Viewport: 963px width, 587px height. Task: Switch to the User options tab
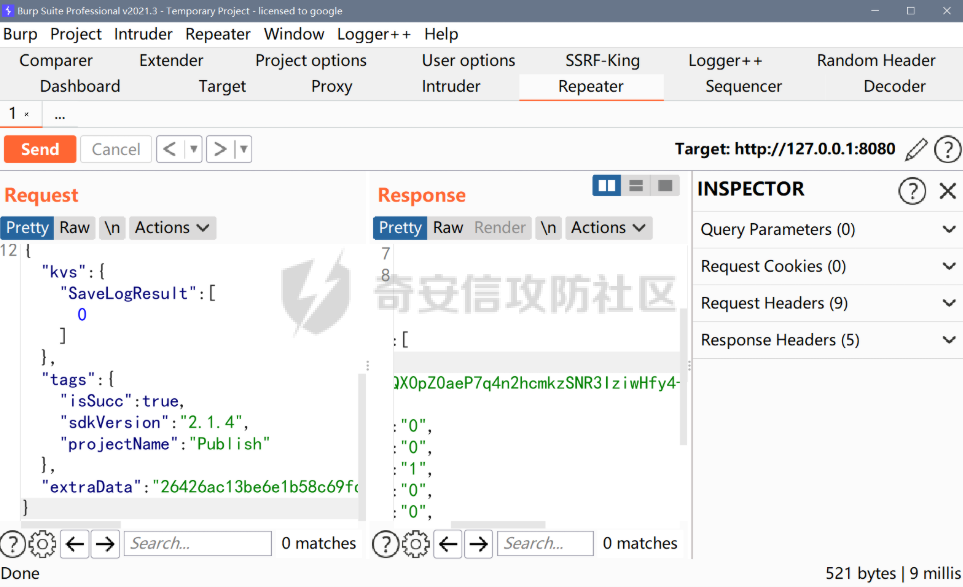[469, 61]
